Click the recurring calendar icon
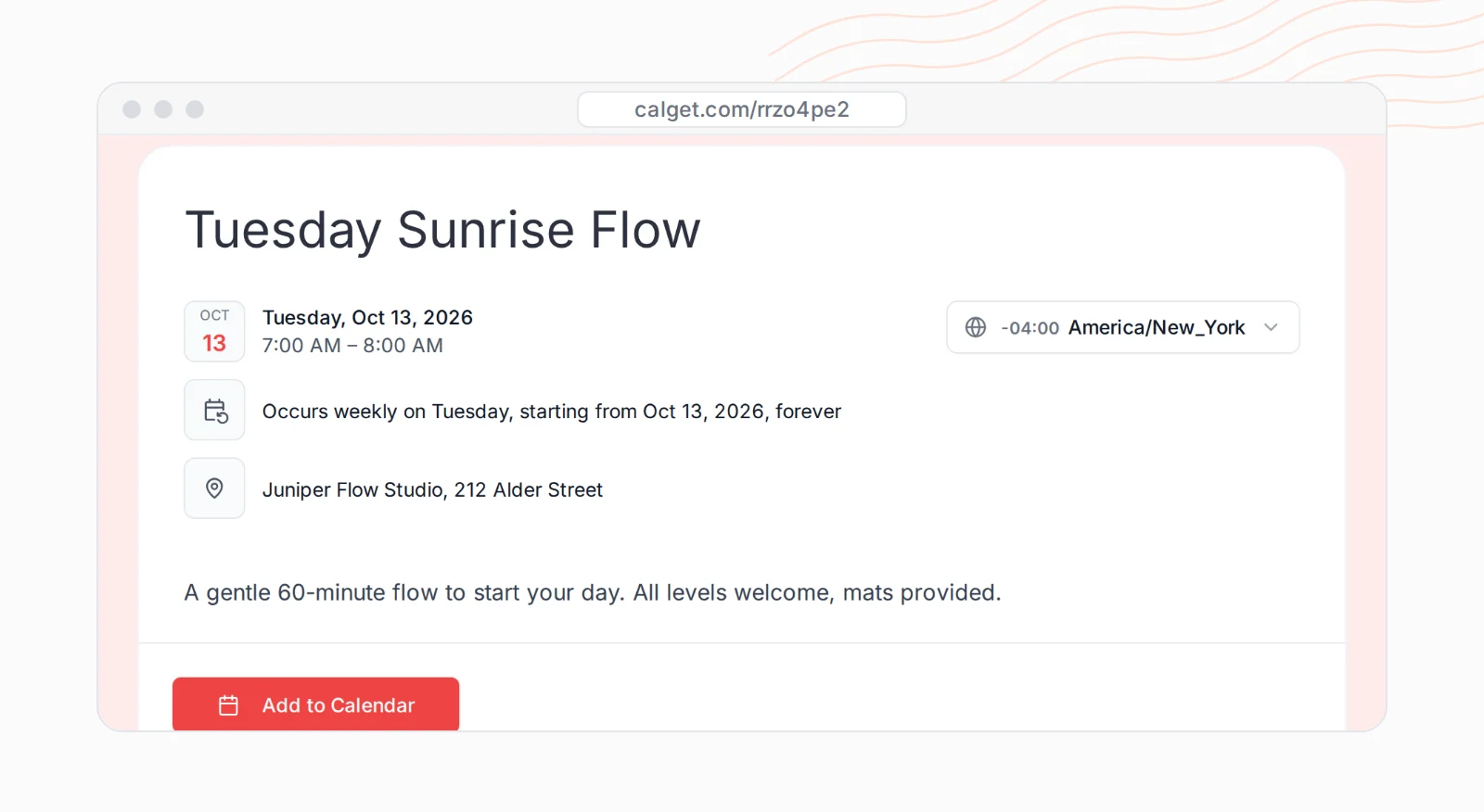Screen dimensions: 1484x812 click(215, 411)
